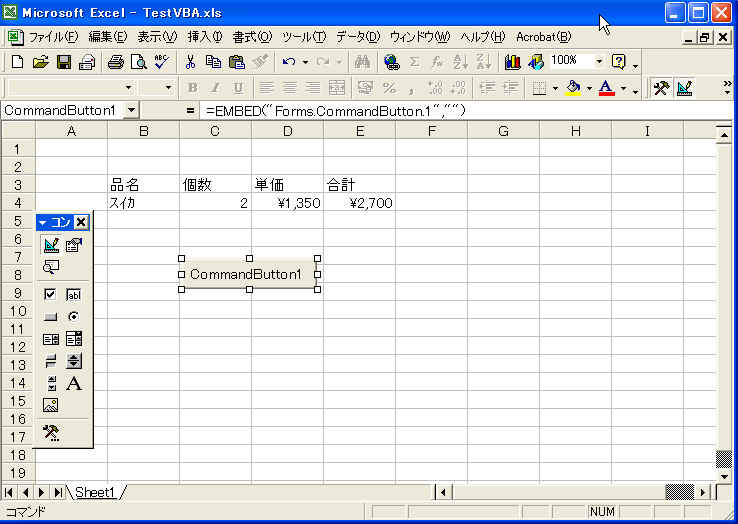
Task: Select column header G
Action: [503, 131]
